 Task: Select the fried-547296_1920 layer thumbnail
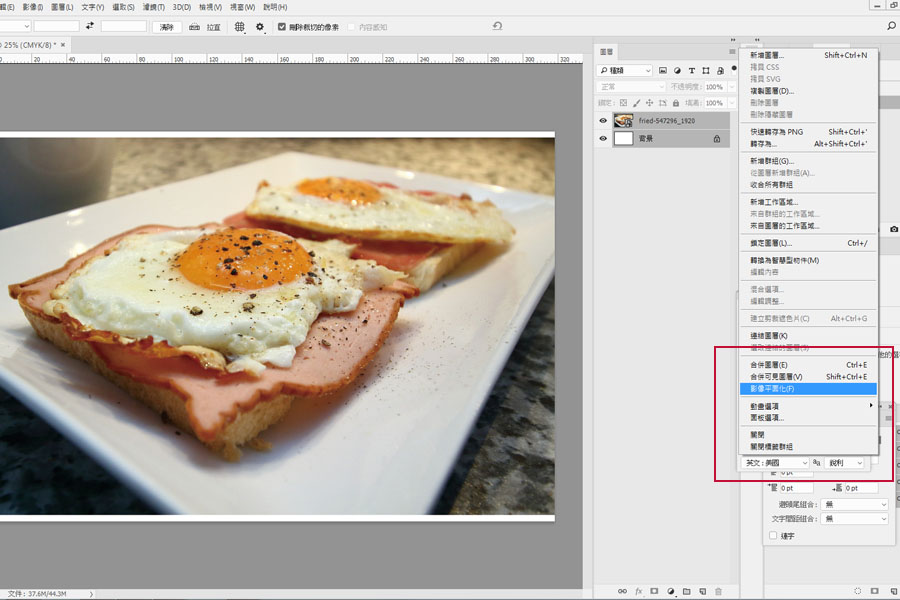[x=623, y=121]
